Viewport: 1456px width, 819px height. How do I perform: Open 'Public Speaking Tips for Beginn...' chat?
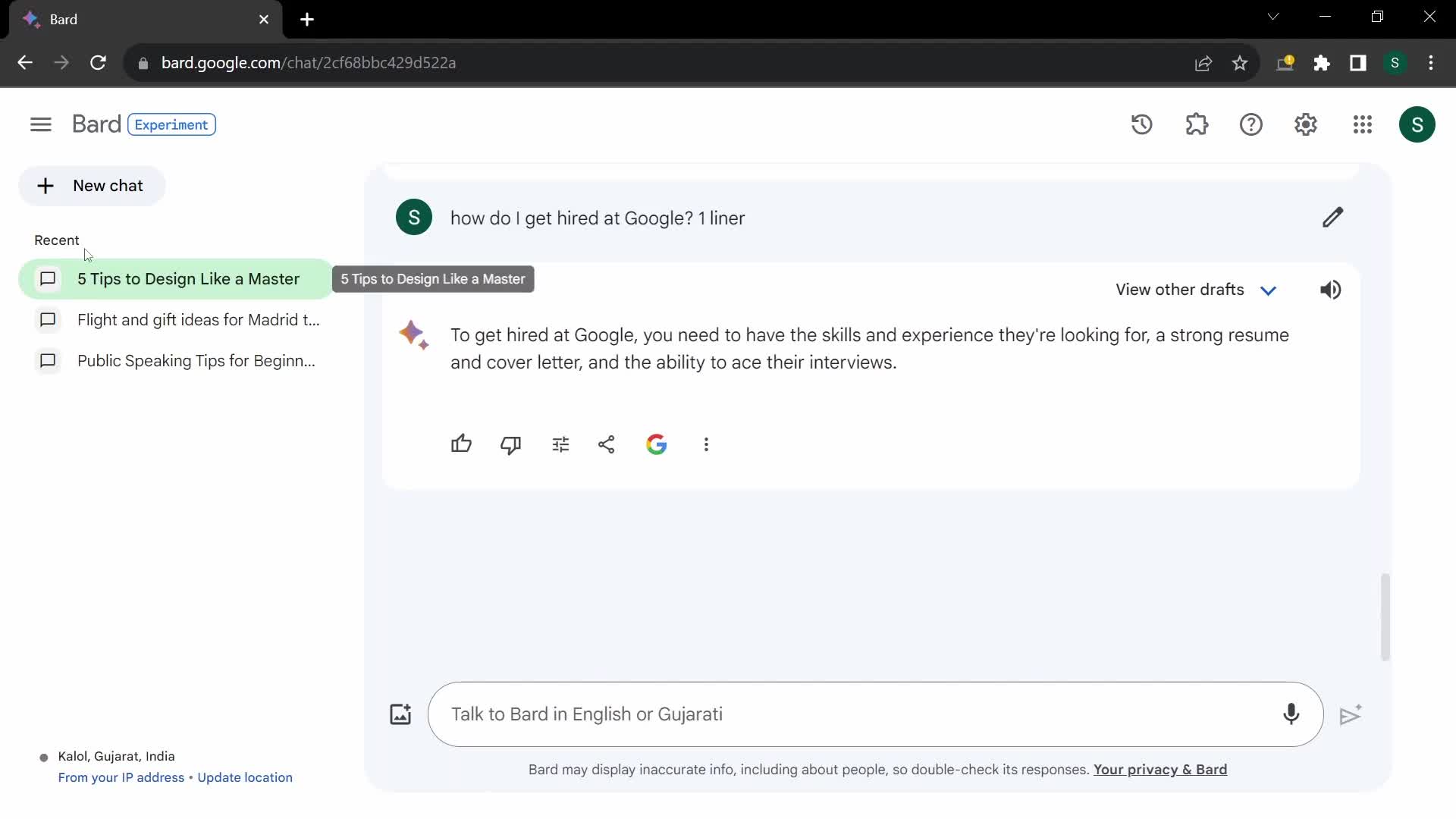pyautogui.click(x=196, y=361)
